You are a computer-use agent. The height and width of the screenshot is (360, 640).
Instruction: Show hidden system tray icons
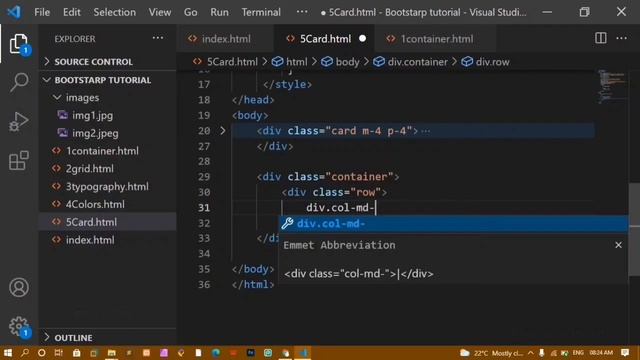531,353
